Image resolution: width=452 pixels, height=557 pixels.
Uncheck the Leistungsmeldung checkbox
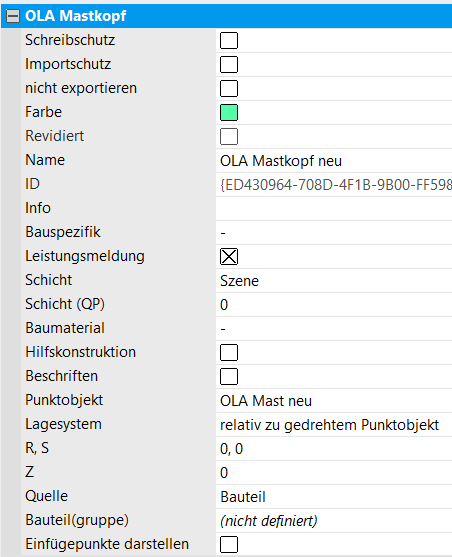[229, 256]
